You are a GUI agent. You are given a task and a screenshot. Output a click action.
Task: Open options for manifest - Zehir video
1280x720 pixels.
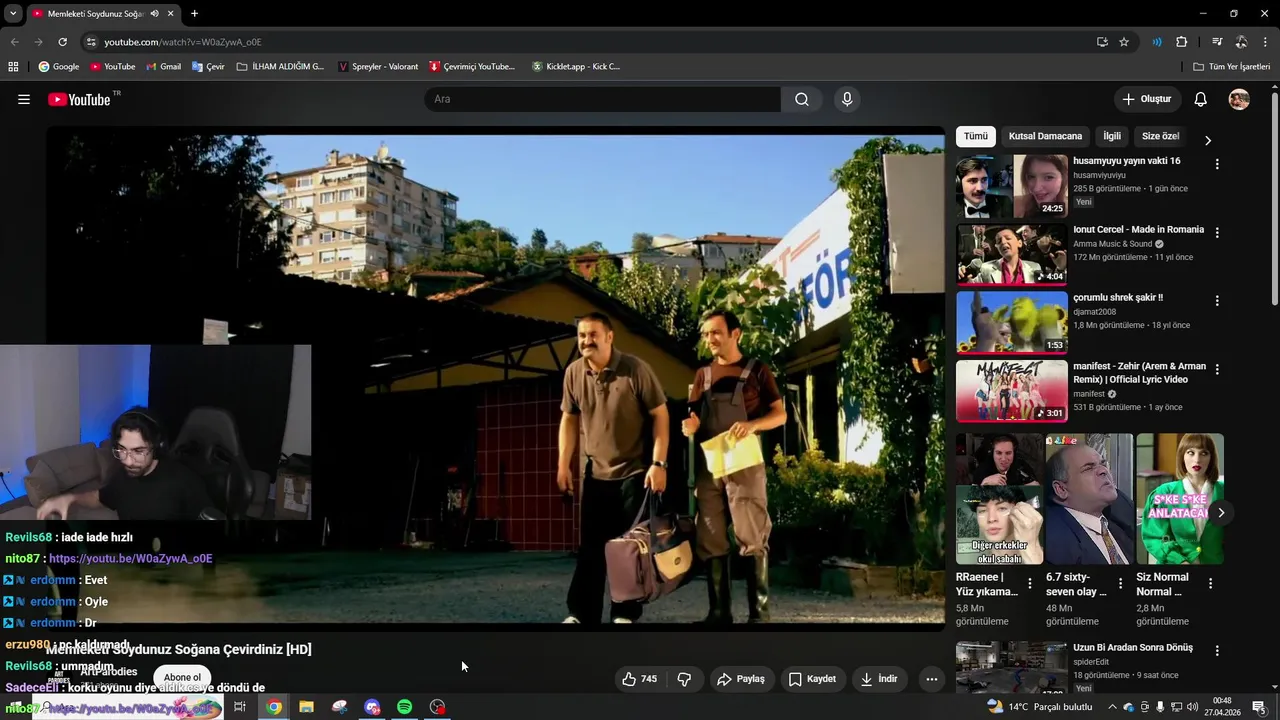click(x=1217, y=369)
